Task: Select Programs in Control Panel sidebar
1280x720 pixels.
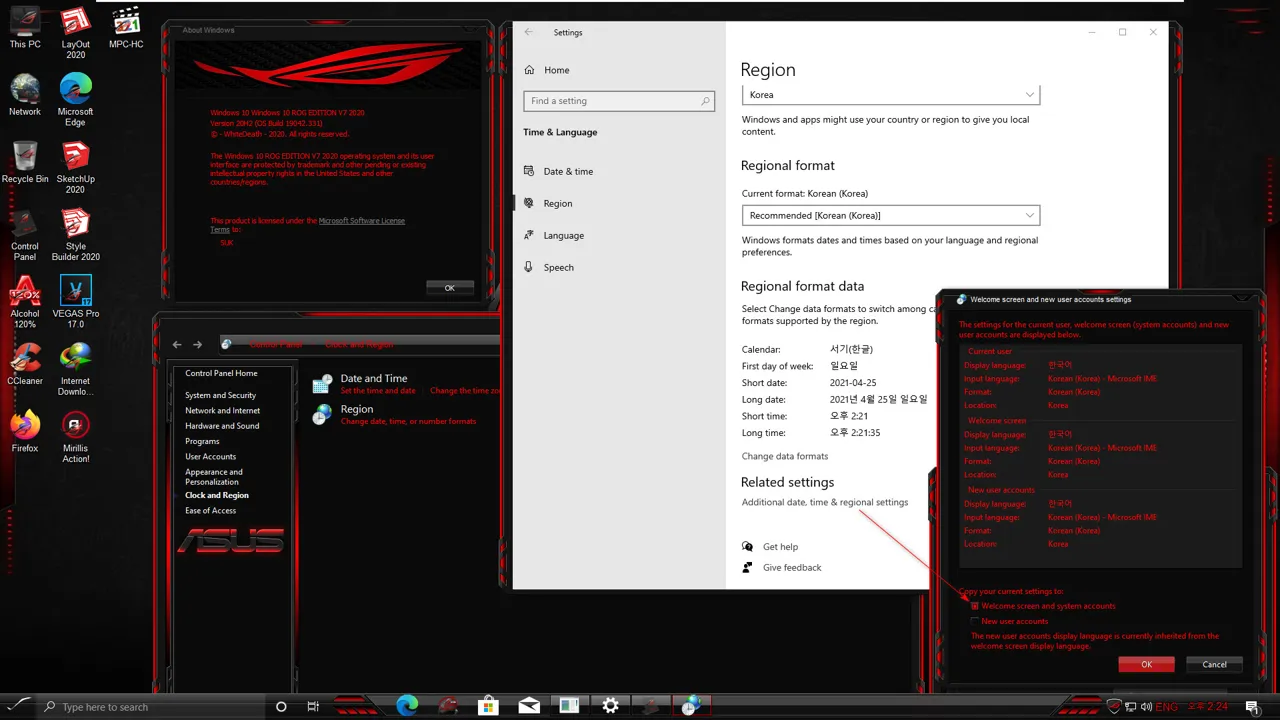Action: point(202,441)
